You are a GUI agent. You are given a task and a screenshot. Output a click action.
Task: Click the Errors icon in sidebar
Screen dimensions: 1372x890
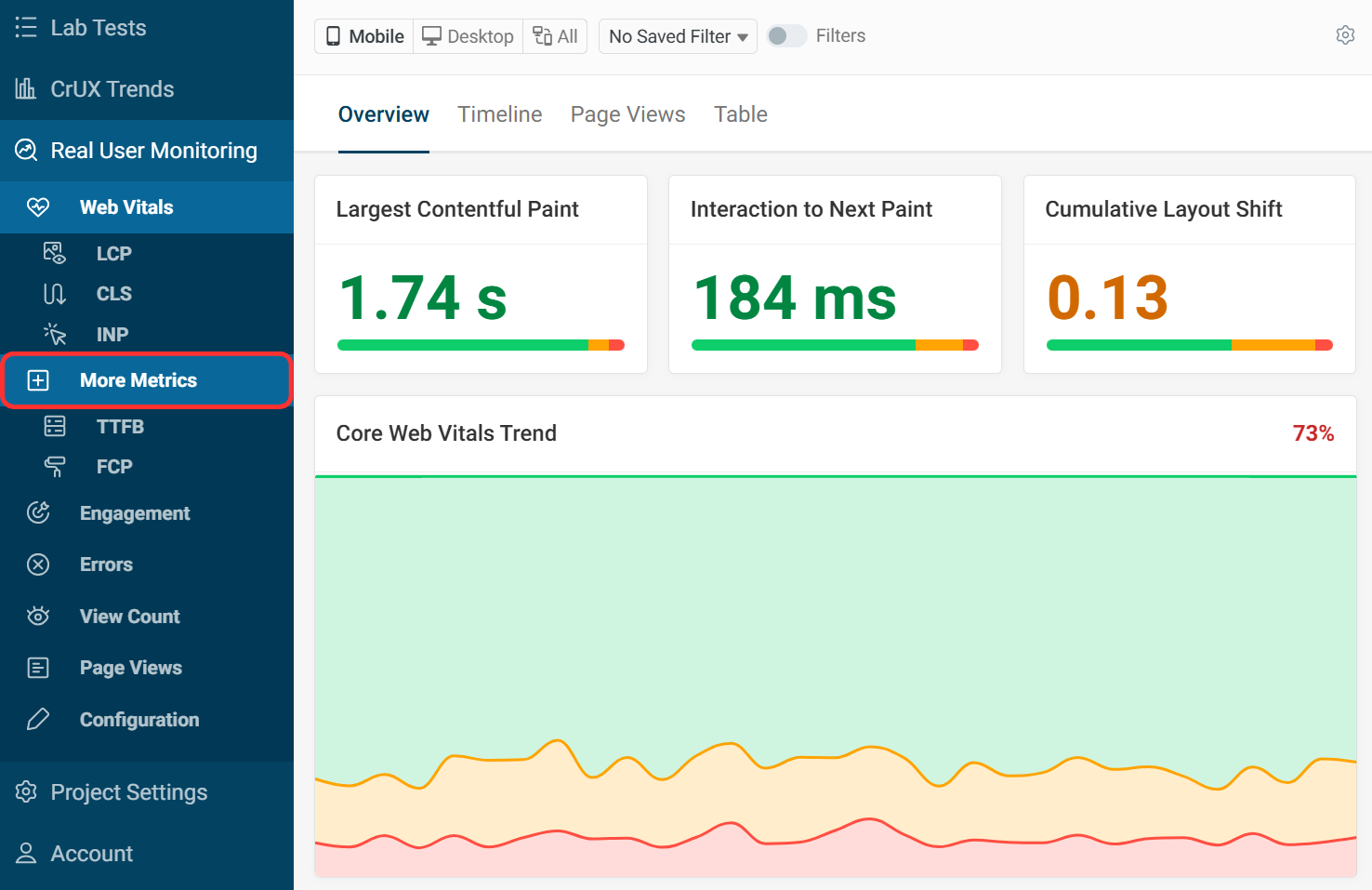point(37,564)
